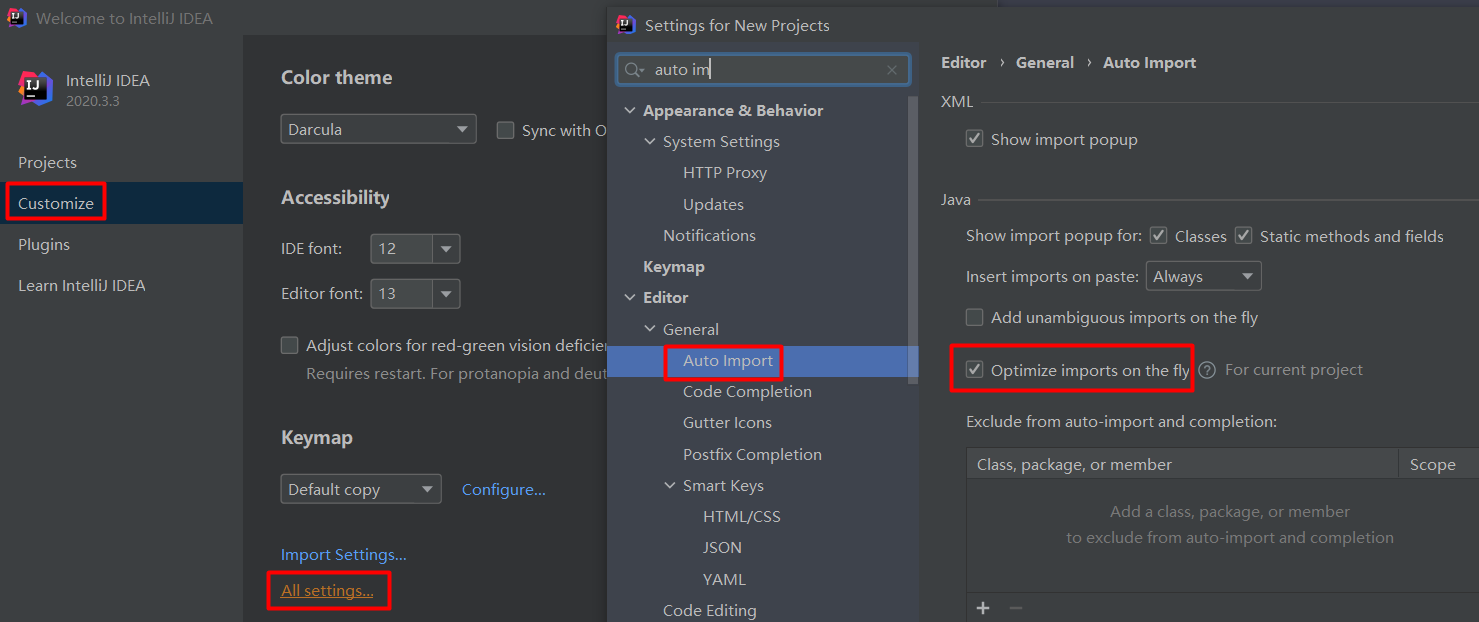This screenshot has width=1479, height=622.
Task: Clear the settings search field with the x icon
Action: (892, 70)
